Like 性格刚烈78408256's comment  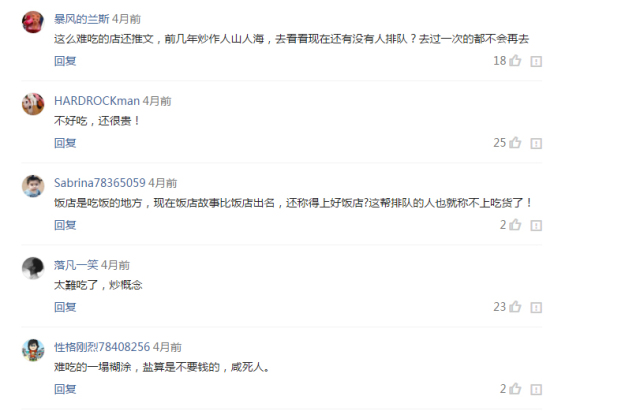(515, 389)
